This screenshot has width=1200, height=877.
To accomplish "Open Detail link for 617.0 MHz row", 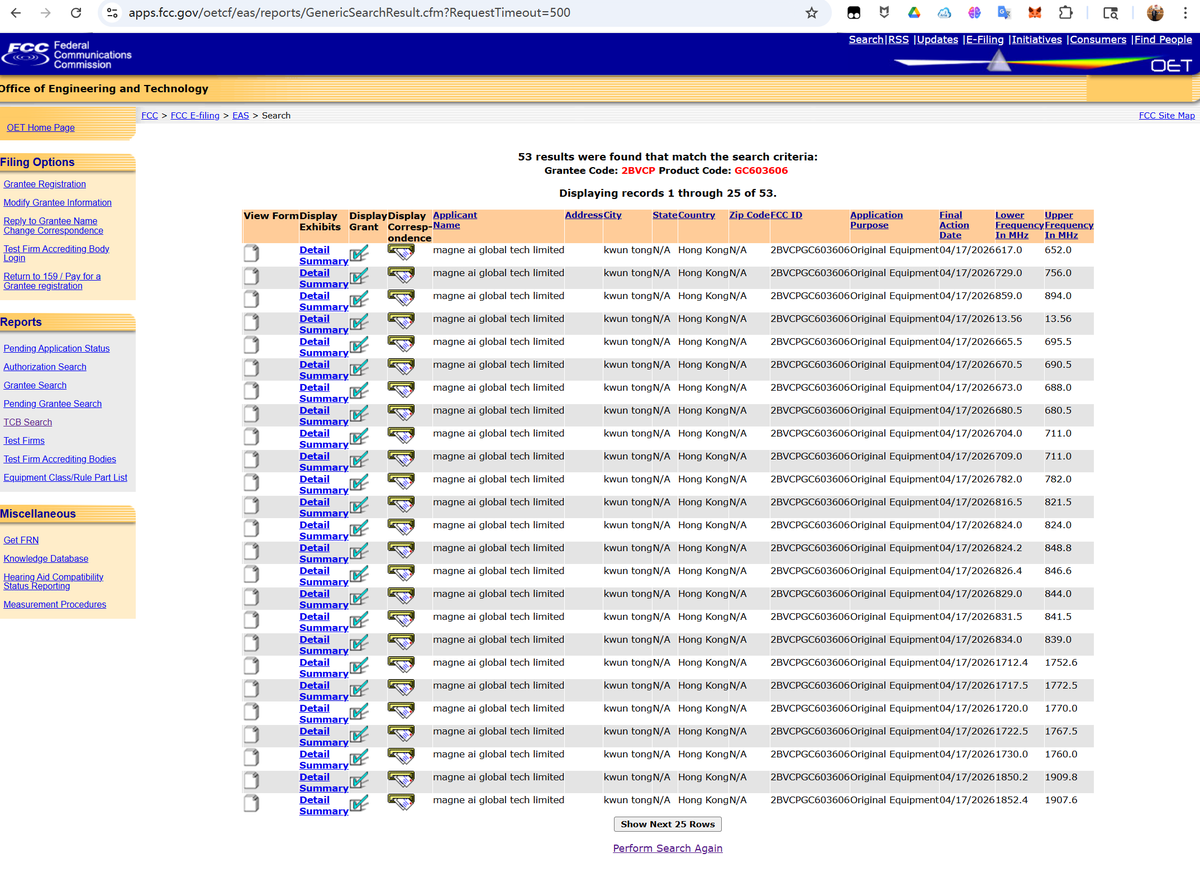I will pos(314,250).
